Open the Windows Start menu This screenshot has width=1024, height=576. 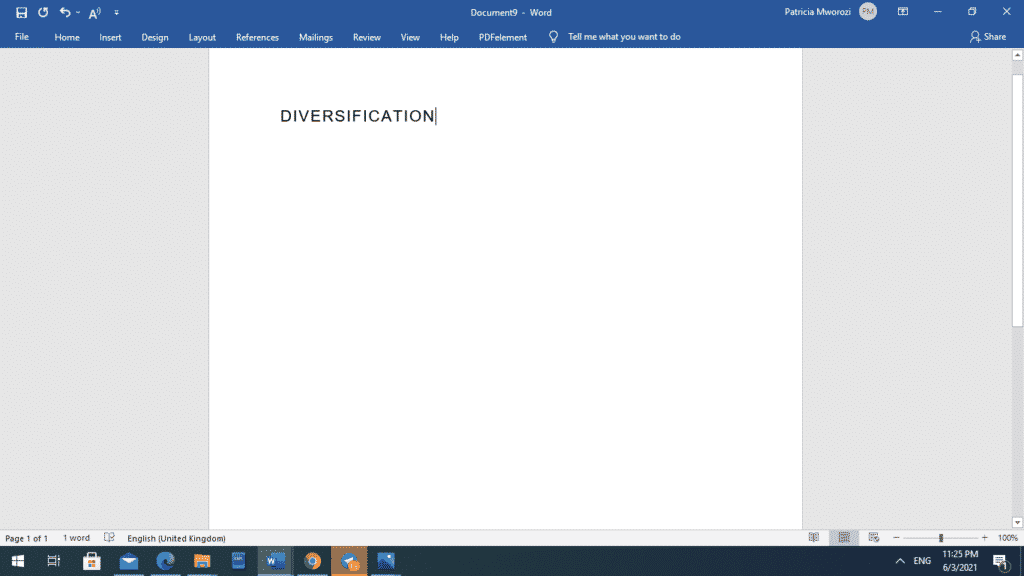18,561
